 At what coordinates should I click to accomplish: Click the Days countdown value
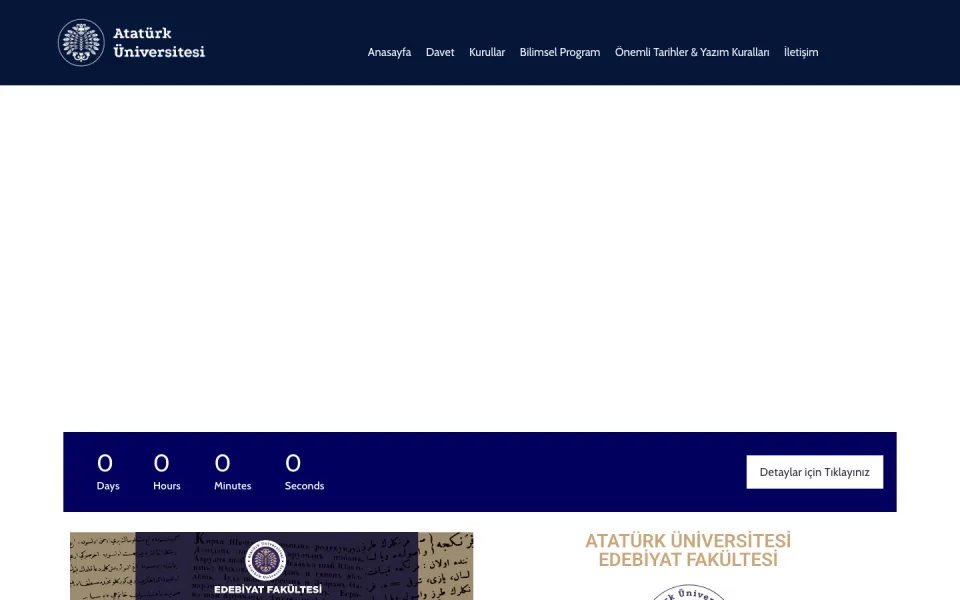105,463
